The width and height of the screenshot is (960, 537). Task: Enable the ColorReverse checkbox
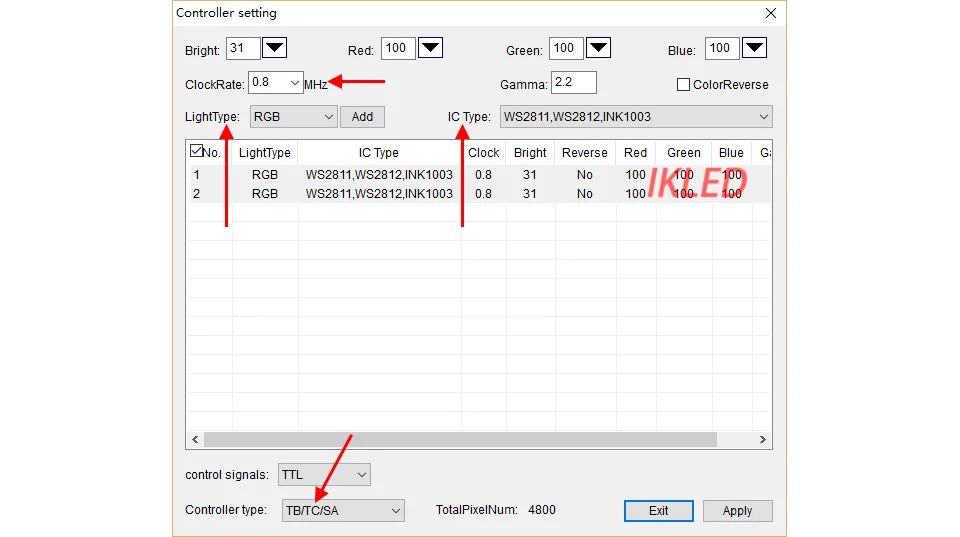tap(683, 84)
